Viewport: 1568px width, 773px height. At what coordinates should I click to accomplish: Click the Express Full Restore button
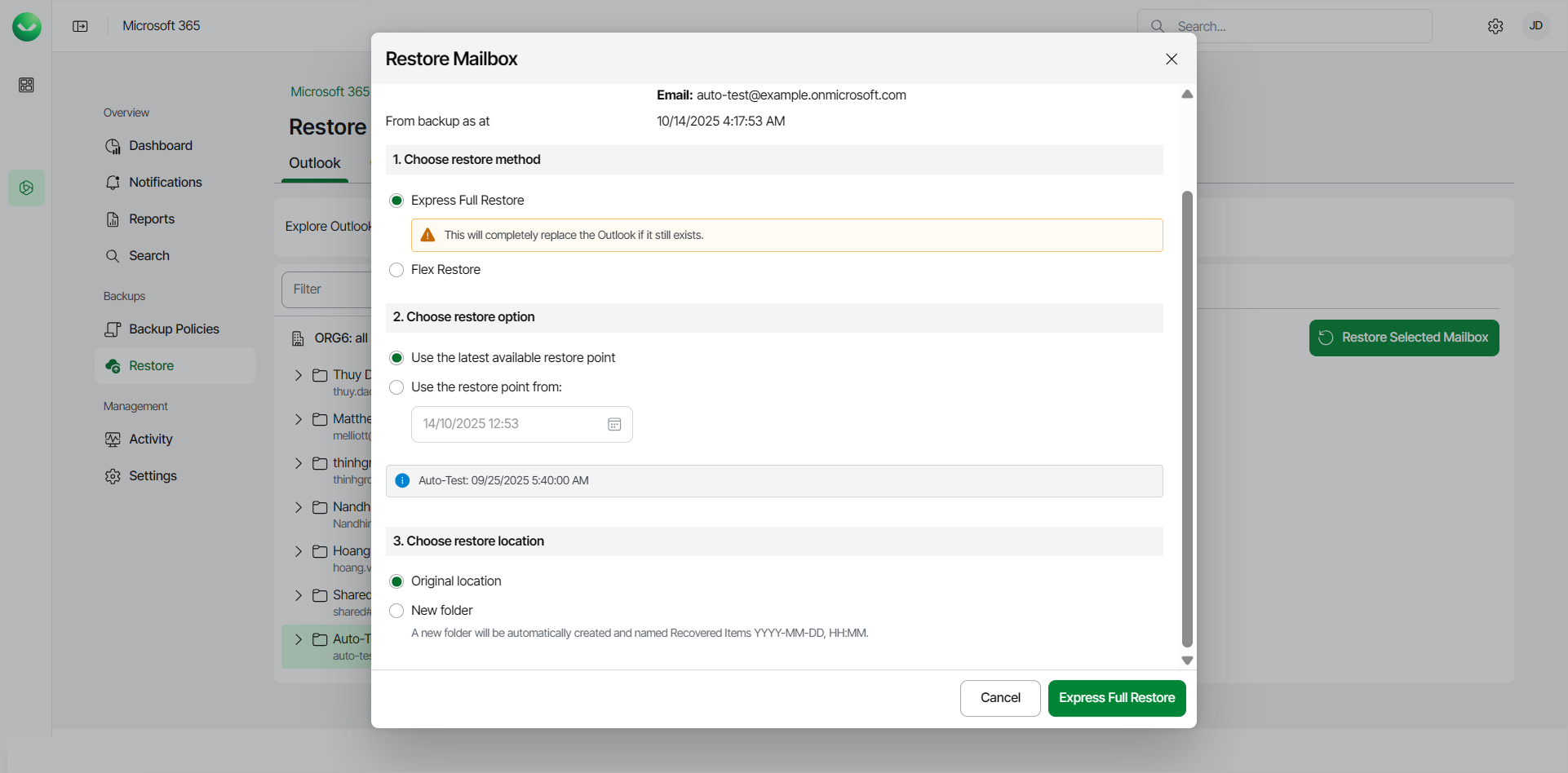pyautogui.click(x=1116, y=698)
